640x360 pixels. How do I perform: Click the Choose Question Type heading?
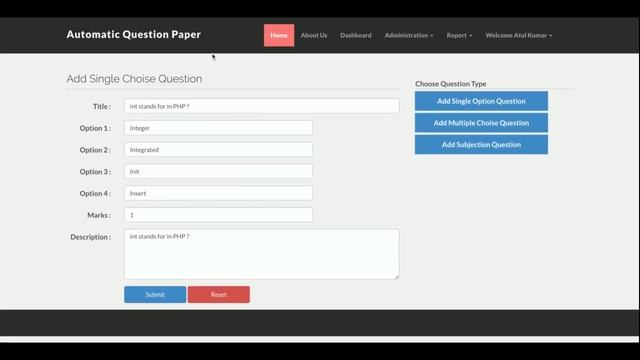[451, 84]
